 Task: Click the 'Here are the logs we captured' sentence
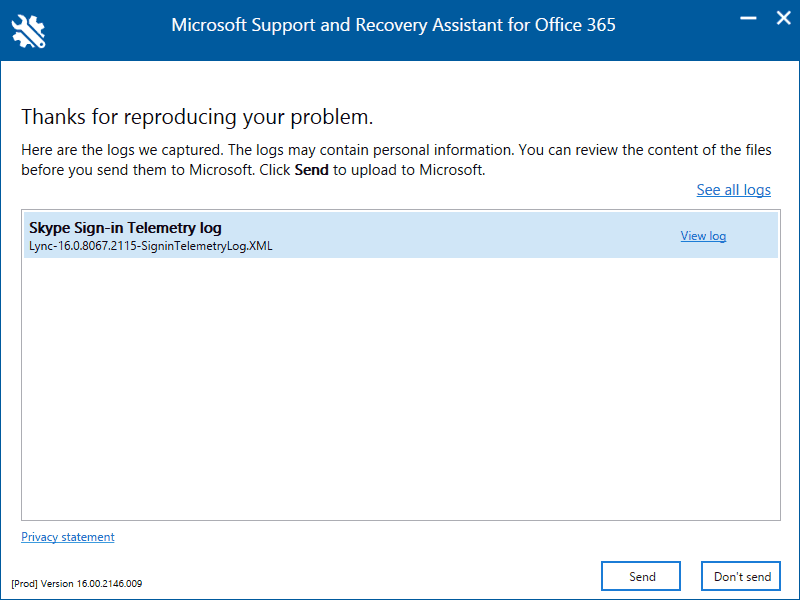[x=122, y=150]
